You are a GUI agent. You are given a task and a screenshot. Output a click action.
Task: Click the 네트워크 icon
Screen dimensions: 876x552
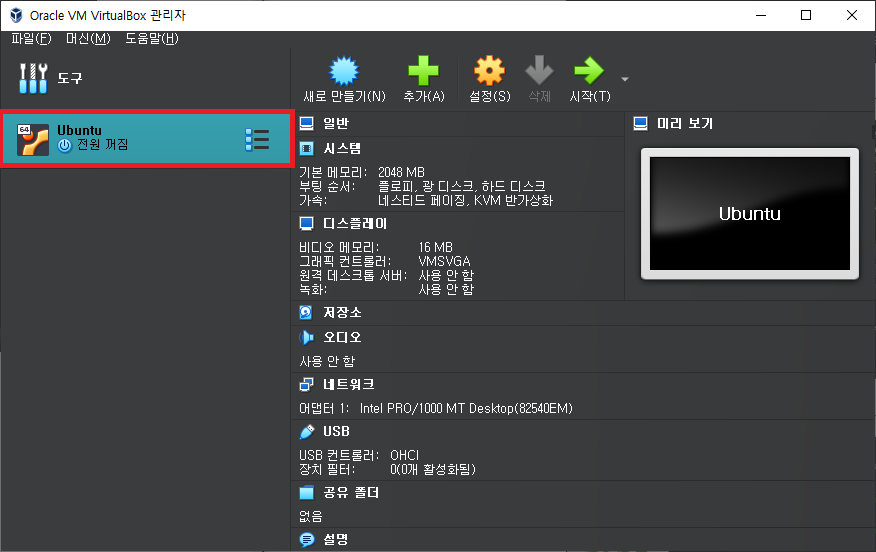coord(306,384)
